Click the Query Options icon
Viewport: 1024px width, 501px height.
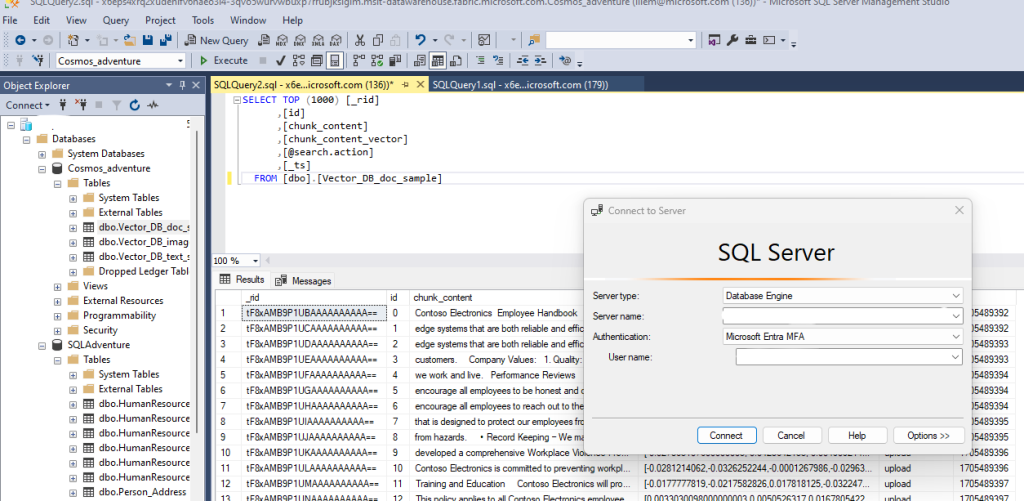pos(317,61)
